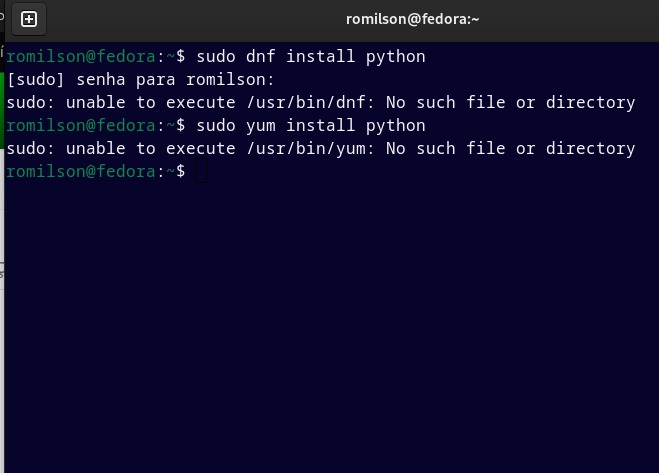Click the word python in dnf command
The width and height of the screenshot is (659, 473).
pos(395,57)
